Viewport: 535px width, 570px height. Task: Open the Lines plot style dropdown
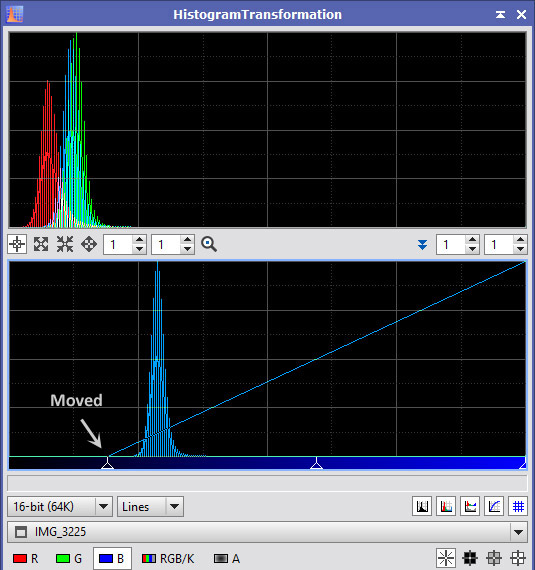(x=150, y=506)
